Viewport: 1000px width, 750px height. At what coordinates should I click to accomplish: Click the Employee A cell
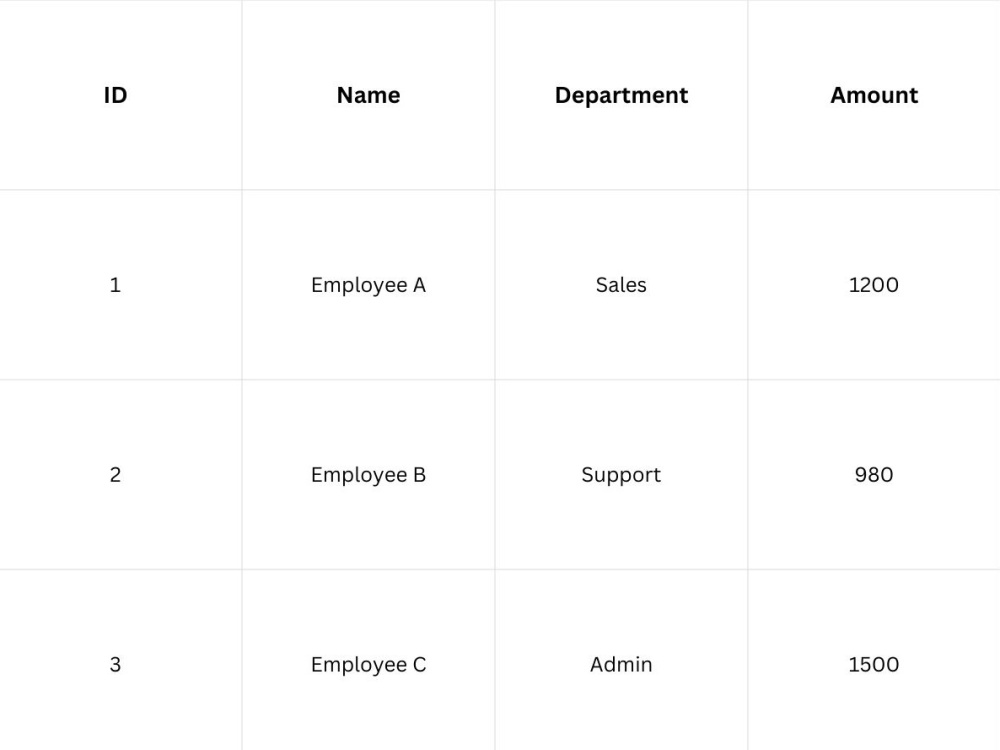(x=368, y=284)
